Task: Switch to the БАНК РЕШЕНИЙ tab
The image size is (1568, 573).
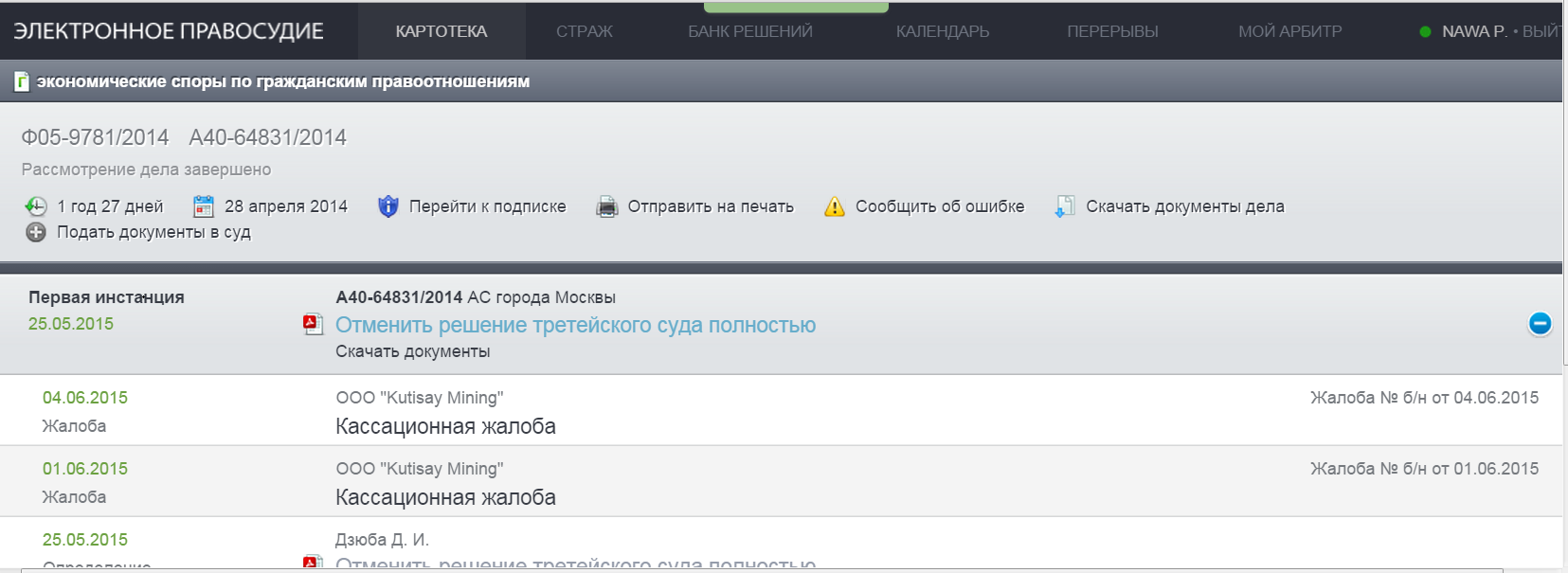Action: [x=749, y=31]
